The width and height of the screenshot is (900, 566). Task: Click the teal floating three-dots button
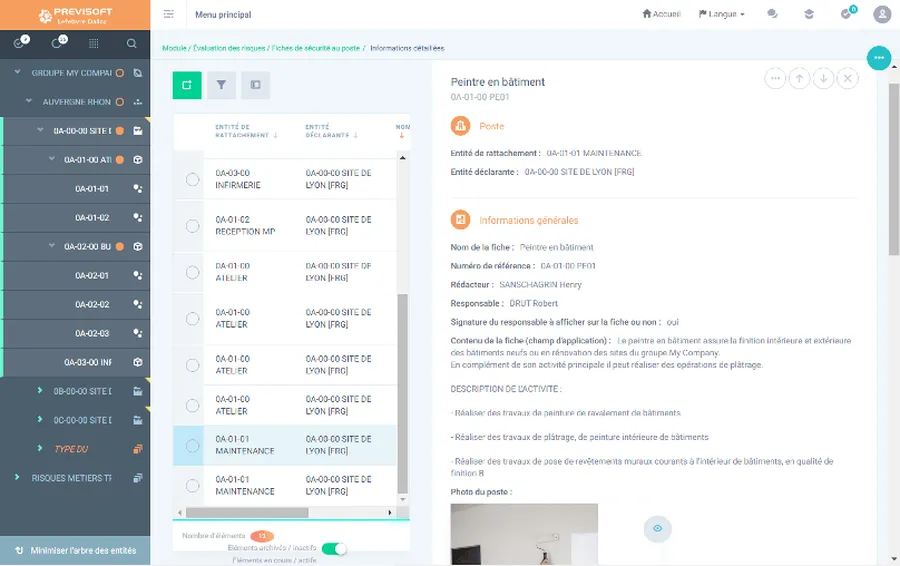pyautogui.click(x=878, y=58)
